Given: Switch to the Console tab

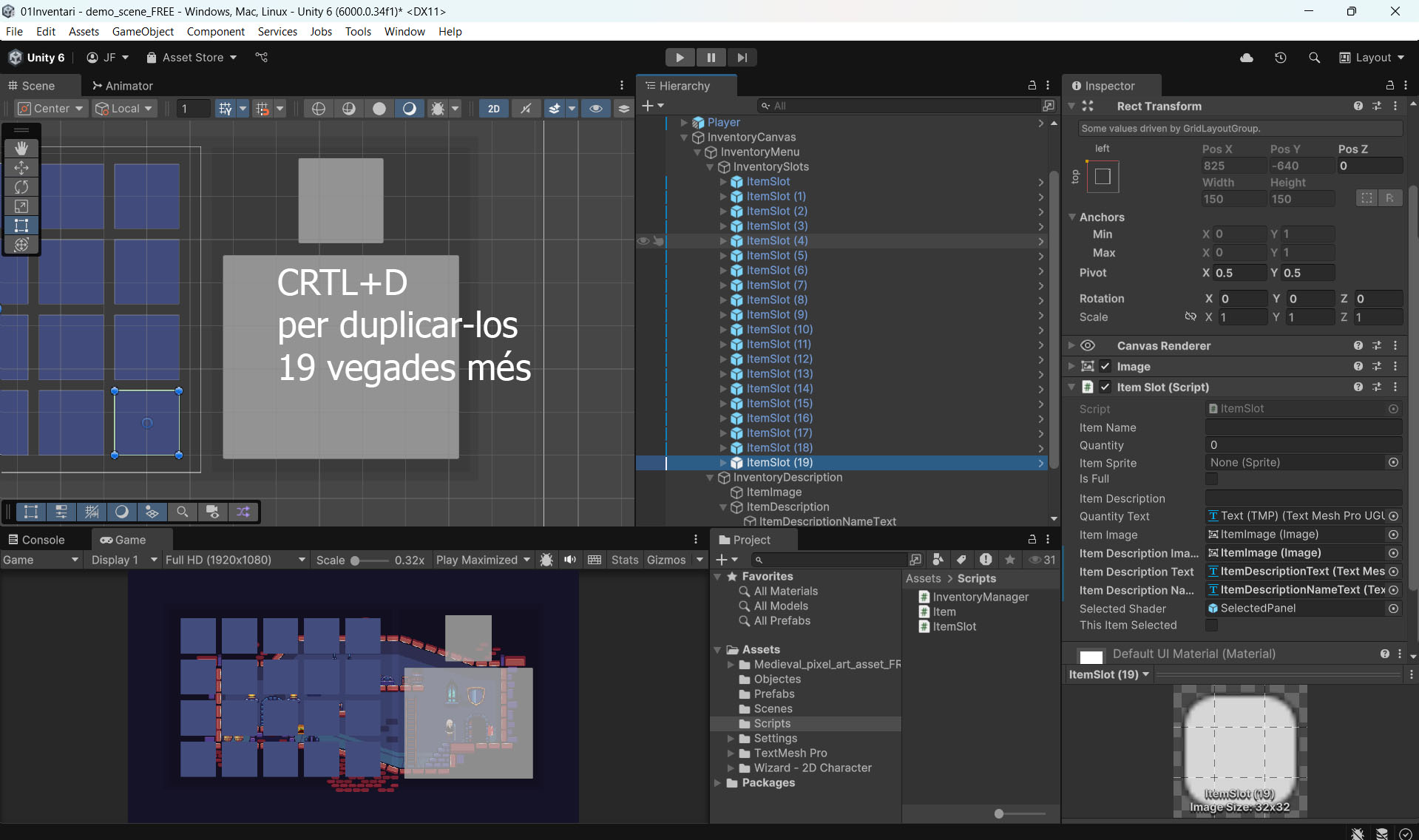Looking at the screenshot, I should pos(37,540).
